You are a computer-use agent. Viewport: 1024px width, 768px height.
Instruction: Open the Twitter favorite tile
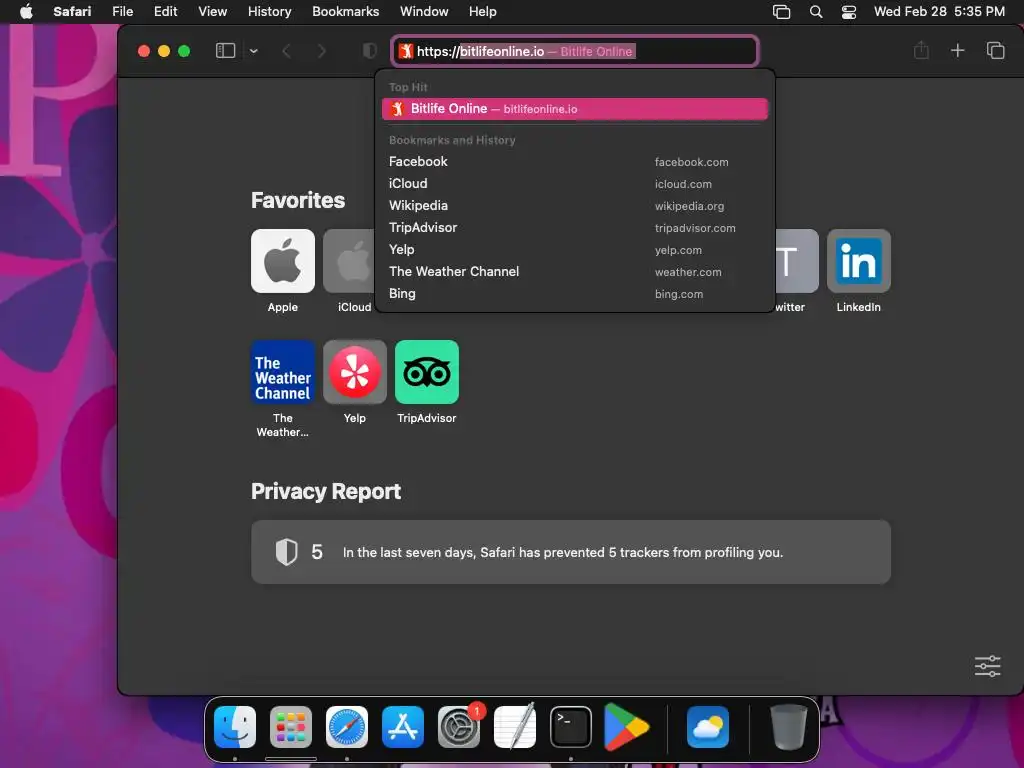[x=797, y=261]
